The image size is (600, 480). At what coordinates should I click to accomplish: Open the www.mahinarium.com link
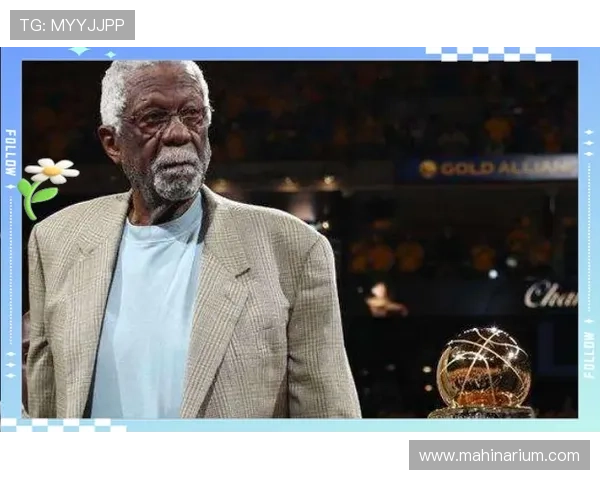coord(499,456)
